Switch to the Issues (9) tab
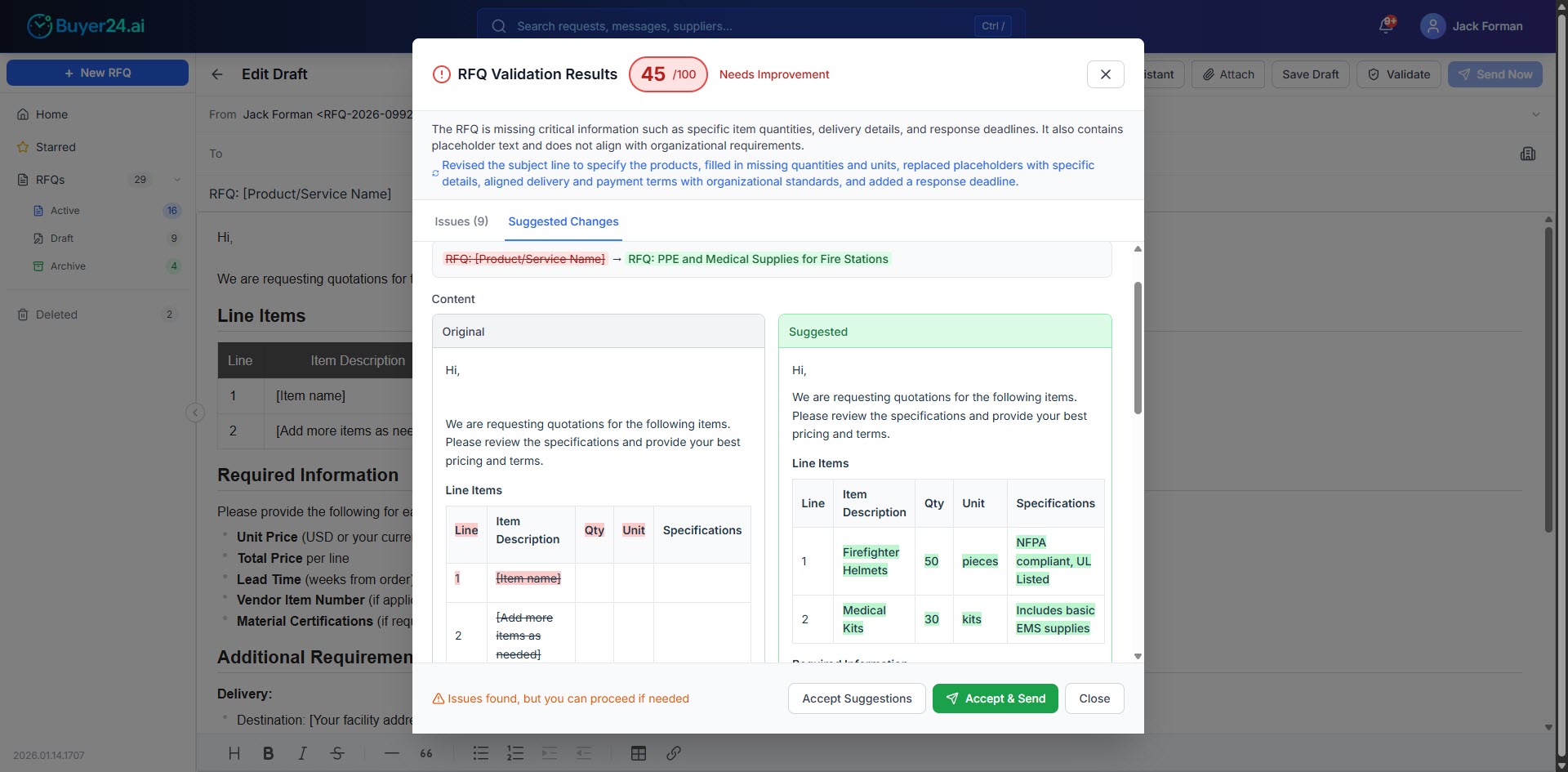This screenshot has height=772, width=1568. click(461, 221)
